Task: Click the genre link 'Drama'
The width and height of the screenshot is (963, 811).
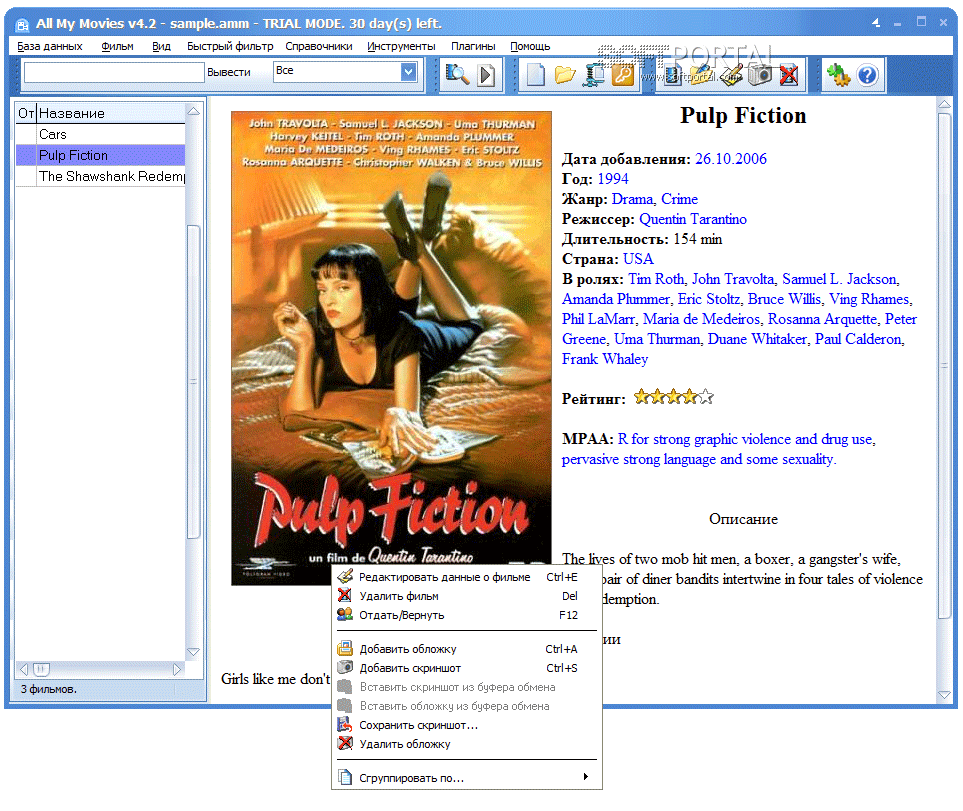Action: coord(632,199)
